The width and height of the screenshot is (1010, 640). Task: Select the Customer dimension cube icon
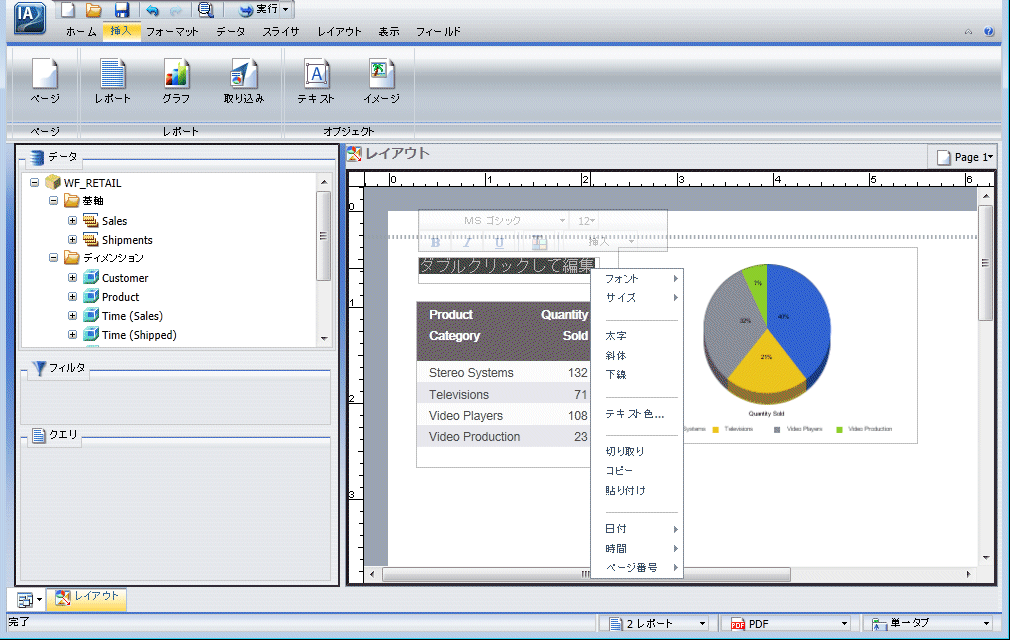[x=91, y=278]
